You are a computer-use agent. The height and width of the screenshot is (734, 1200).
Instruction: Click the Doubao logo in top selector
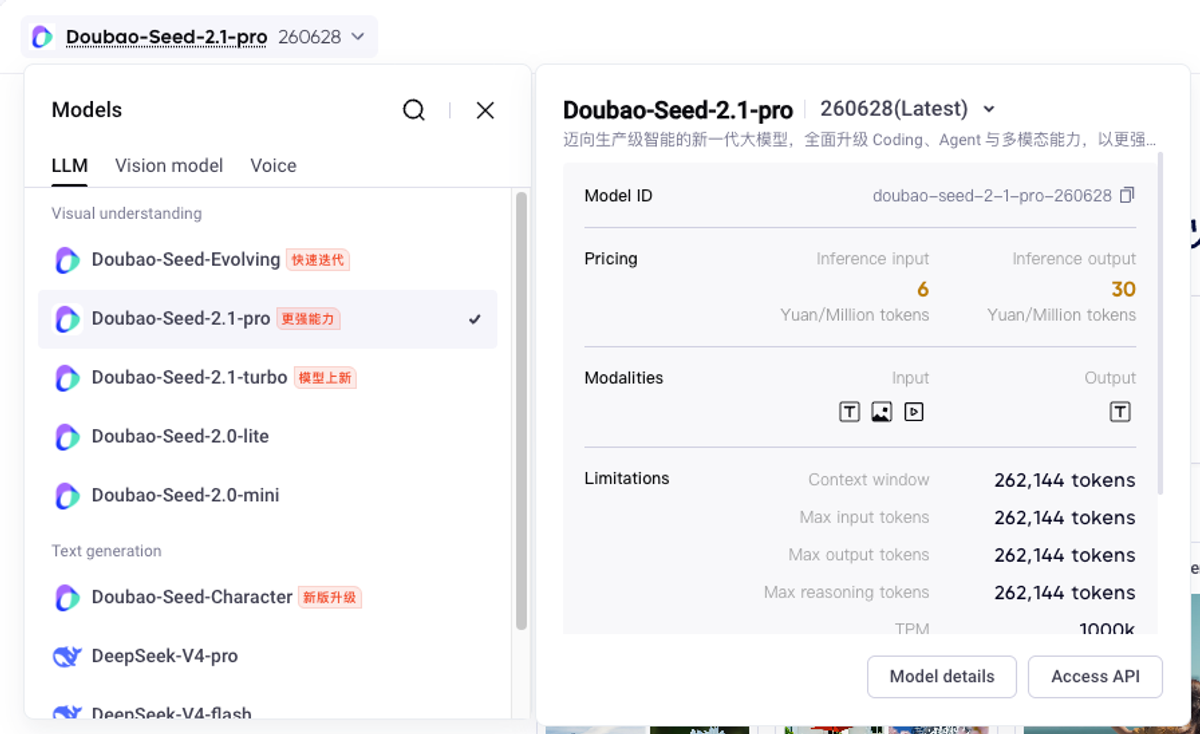pos(42,37)
